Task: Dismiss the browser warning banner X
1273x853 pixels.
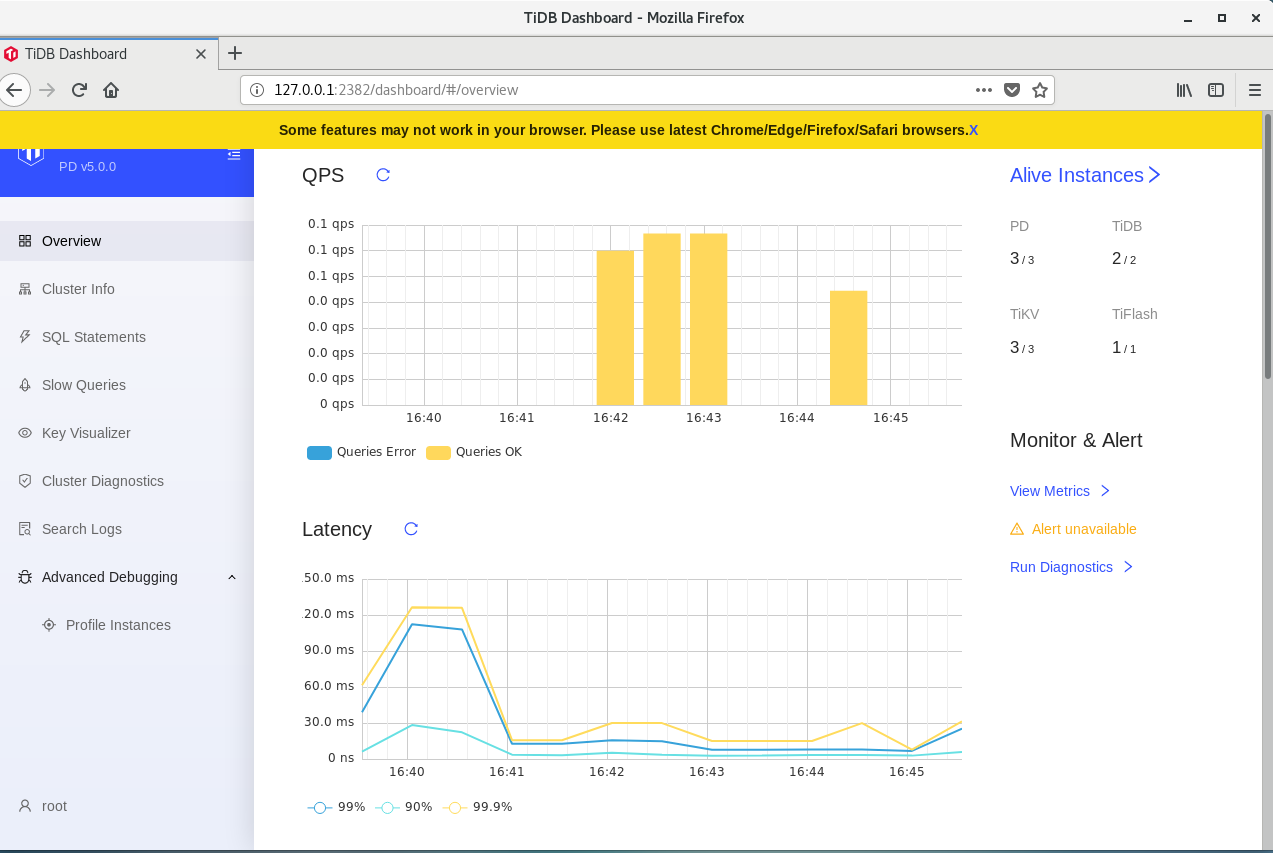Action: 973,130
